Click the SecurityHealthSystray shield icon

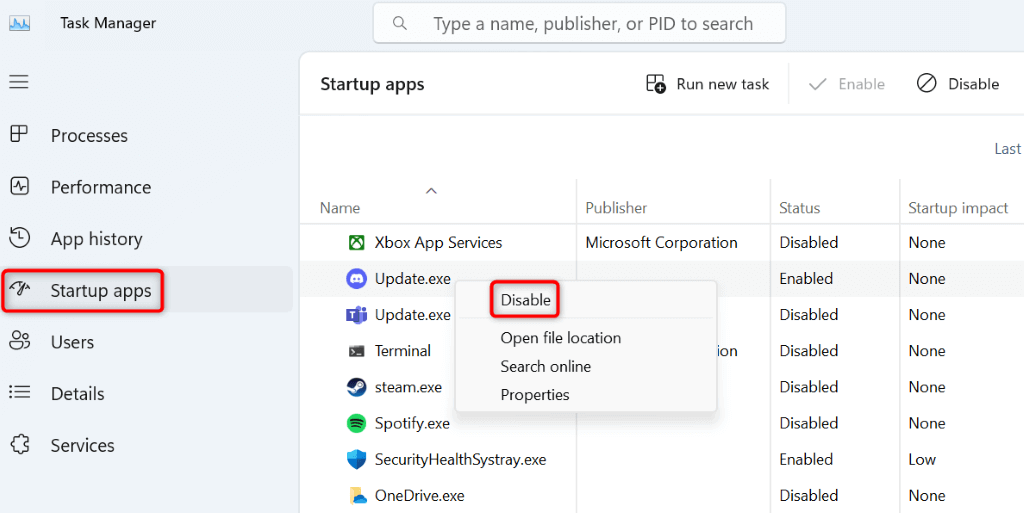(x=356, y=460)
